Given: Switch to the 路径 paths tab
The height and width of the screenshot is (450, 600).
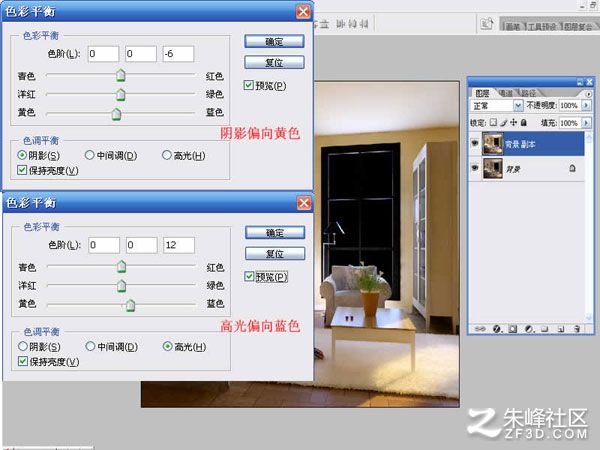Looking at the screenshot, I should (529, 93).
